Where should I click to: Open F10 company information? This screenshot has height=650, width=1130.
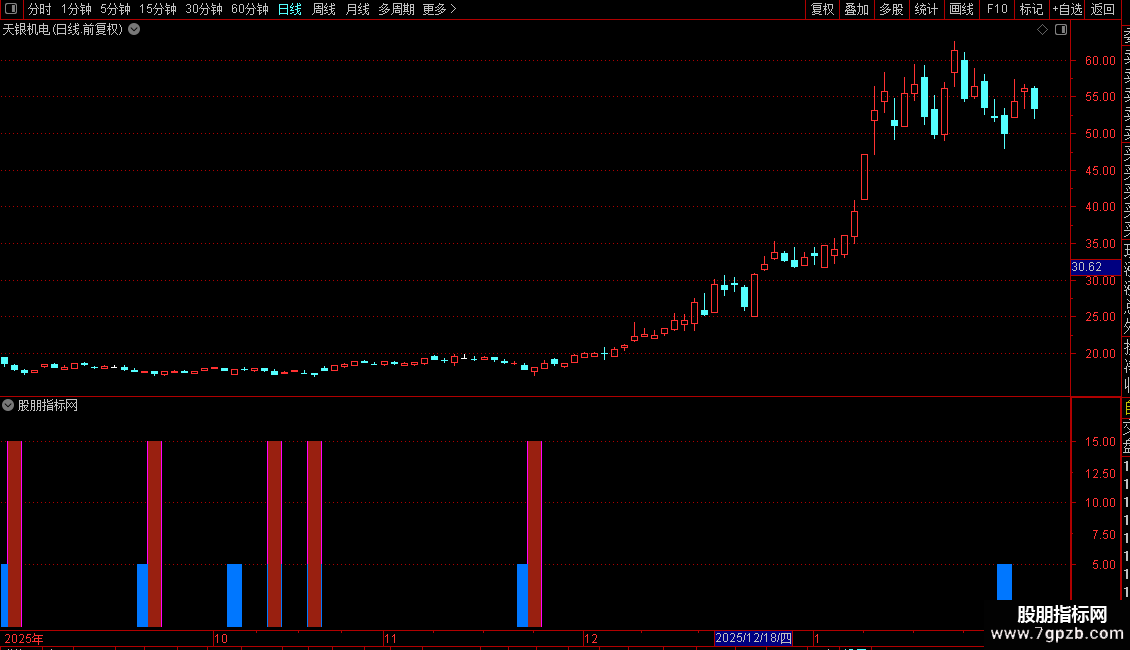click(997, 9)
